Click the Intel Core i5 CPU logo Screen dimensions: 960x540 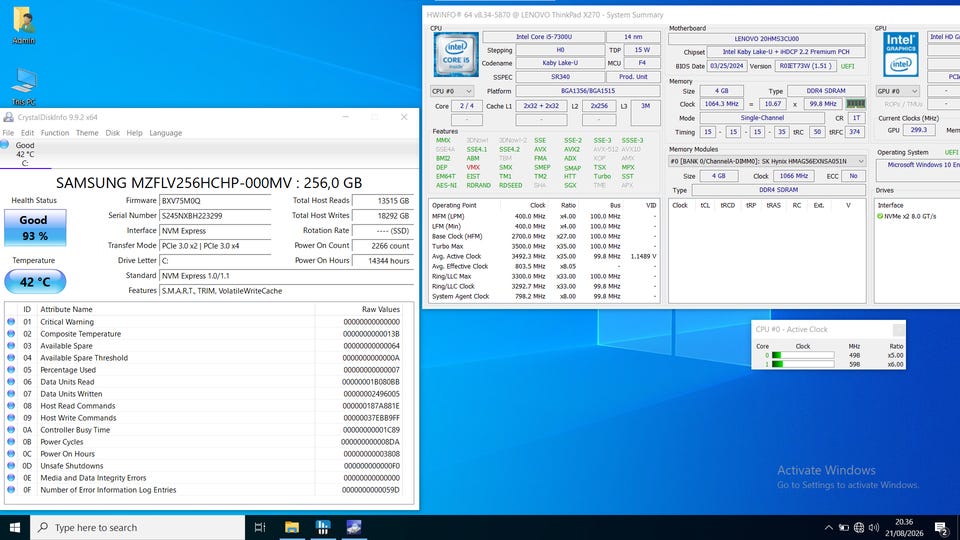456,54
